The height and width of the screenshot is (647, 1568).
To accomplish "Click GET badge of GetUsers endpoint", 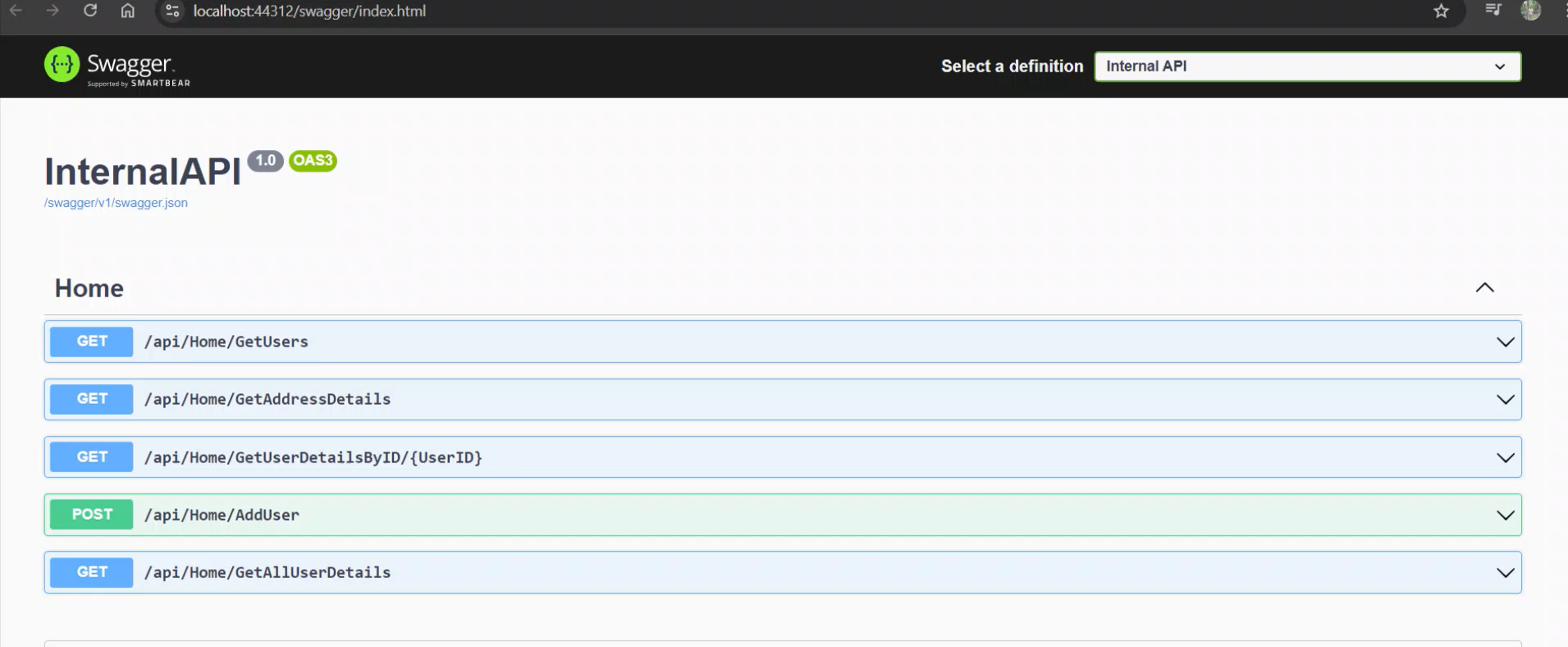I will [91, 342].
